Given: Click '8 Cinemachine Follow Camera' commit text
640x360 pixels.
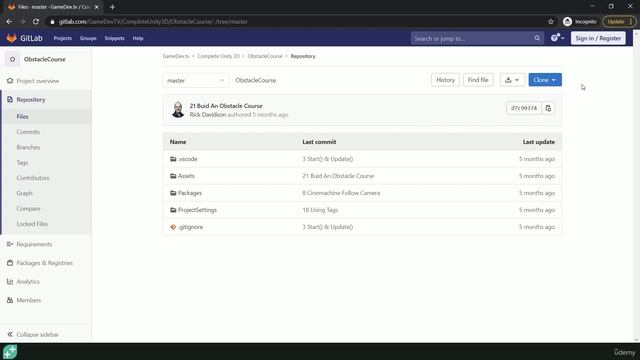Looking at the screenshot, I should tap(341, 193).
